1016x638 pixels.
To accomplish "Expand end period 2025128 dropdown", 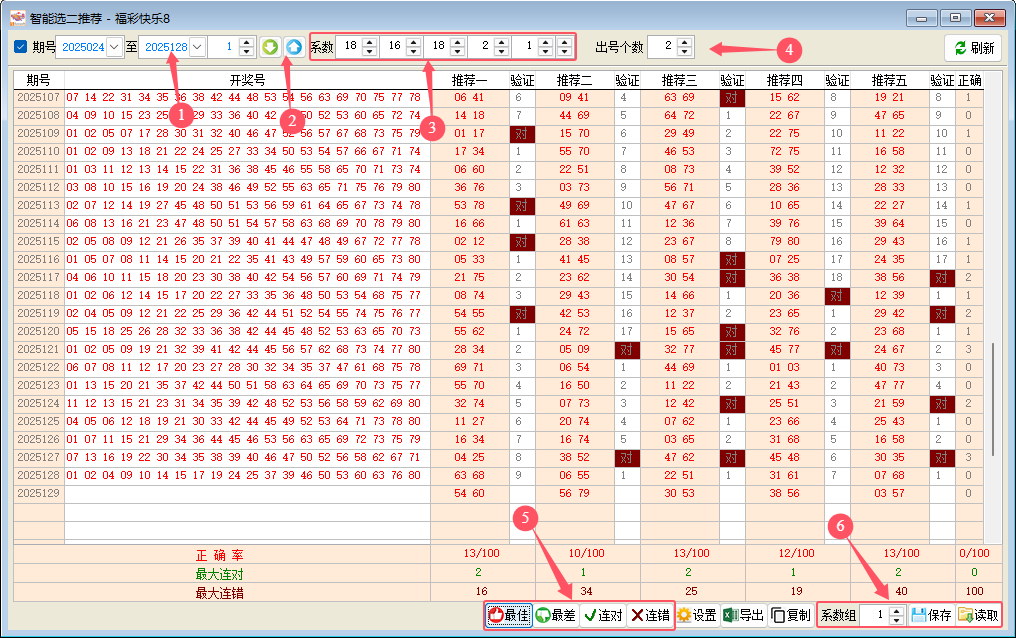I will [x=196, y=47].
